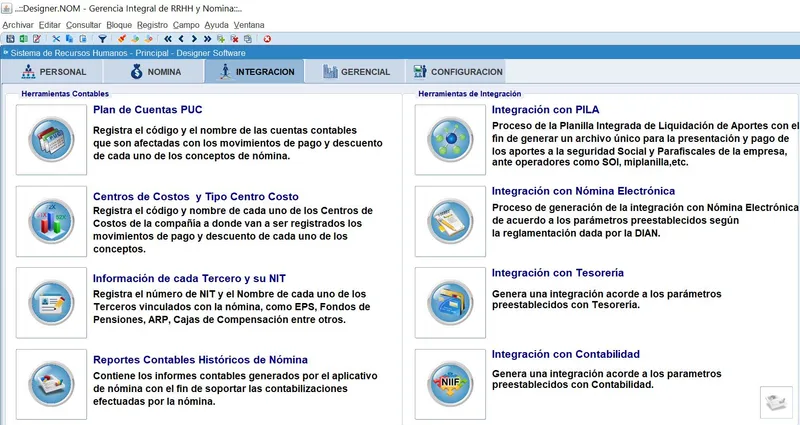Viewport: 800px width, 425px height.
Task: Select the INTEGRACION tab
Action: pos(255,71)
